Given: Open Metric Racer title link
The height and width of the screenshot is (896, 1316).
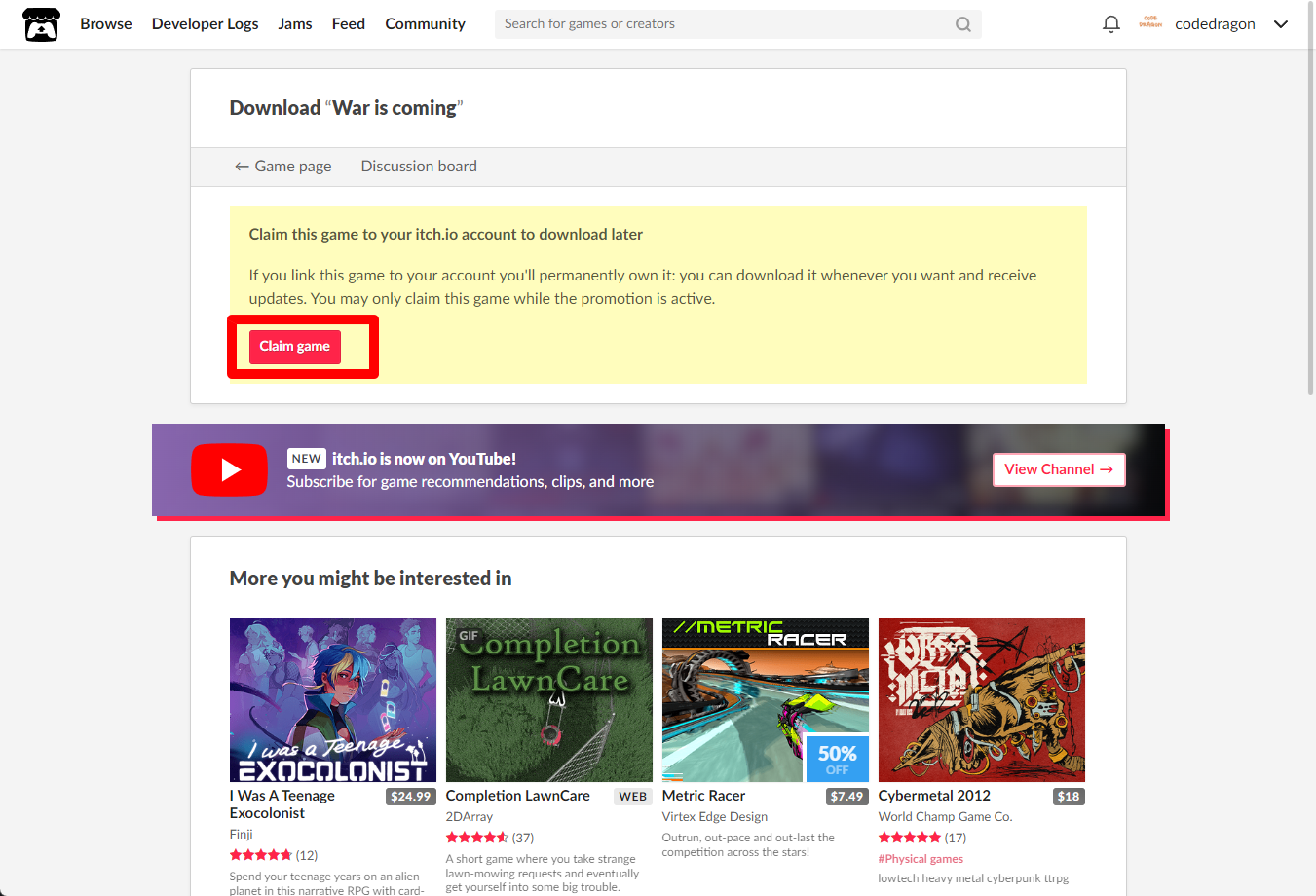Looking at the screenshot, I should click(704, 796).
